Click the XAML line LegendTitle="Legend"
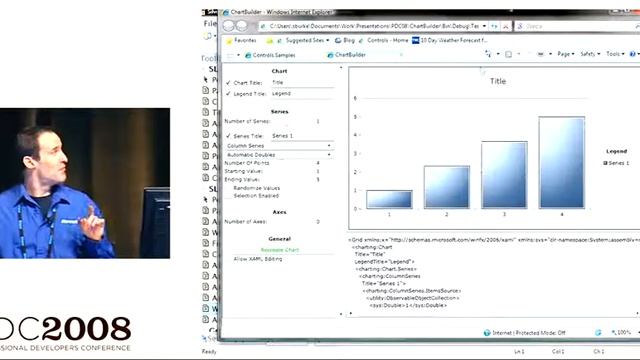 [384, 262]
